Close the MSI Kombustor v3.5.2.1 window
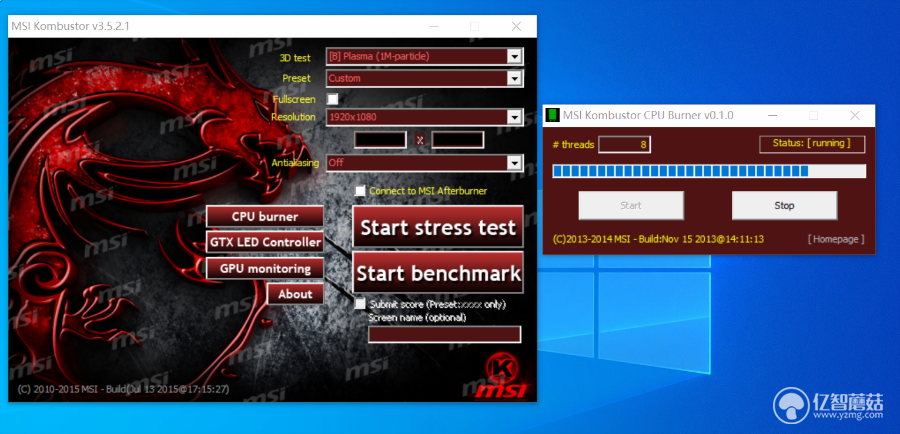The height and width of the screenshot is (434, 900). click(516, 26)
